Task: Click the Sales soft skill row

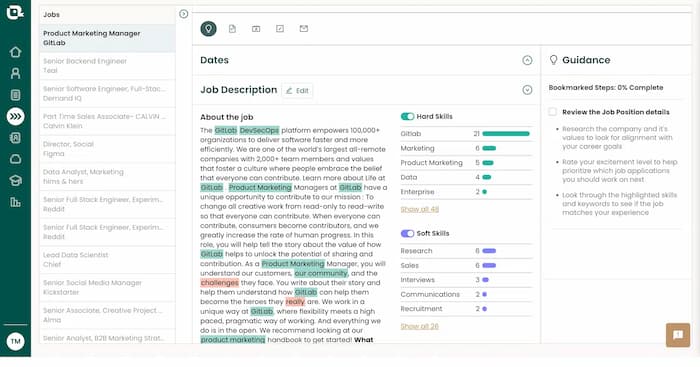Action: (467, 265)
